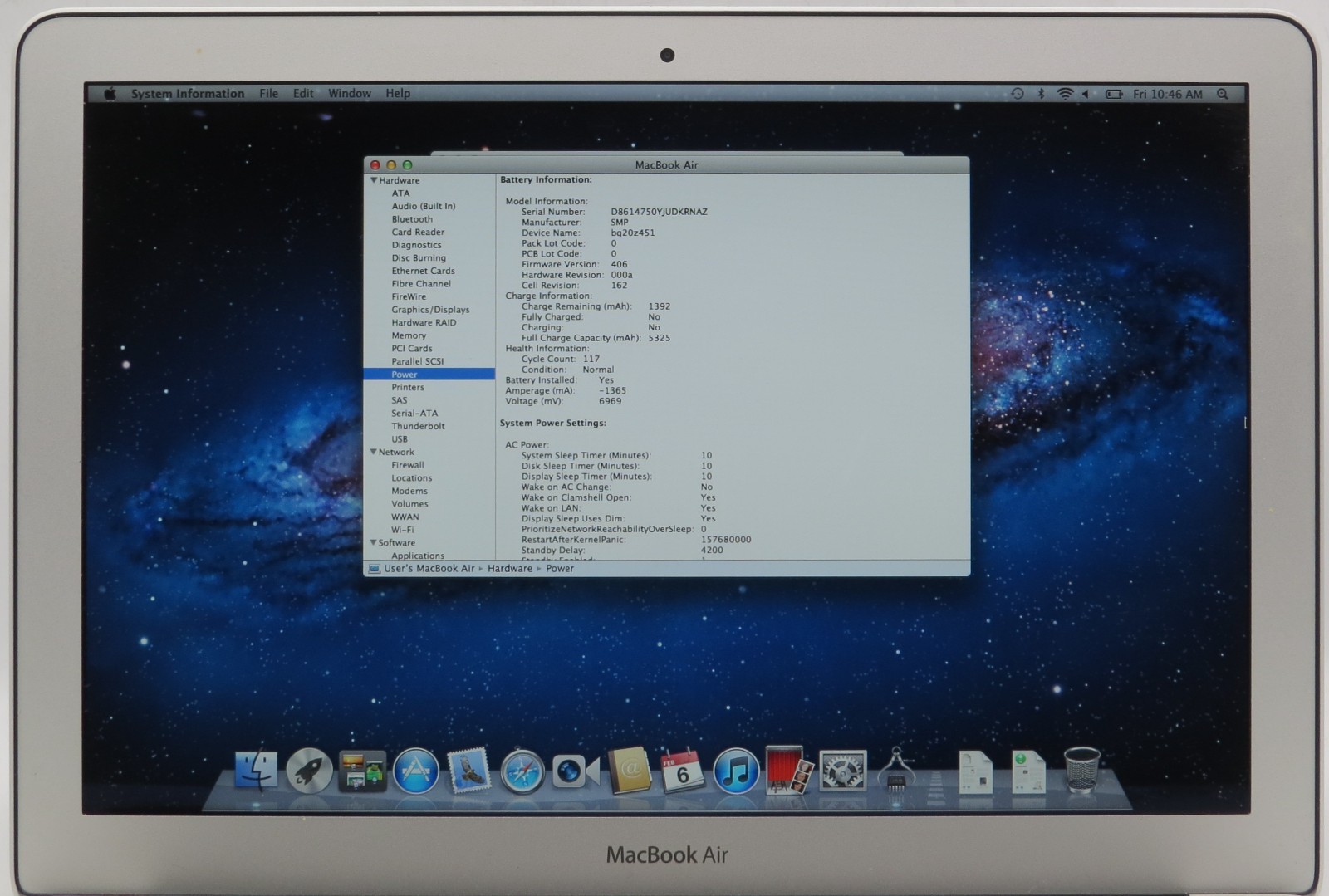Open Mail stamp icon in Dock
This screenshot has width=1329, height=896.
click(469, 771)
